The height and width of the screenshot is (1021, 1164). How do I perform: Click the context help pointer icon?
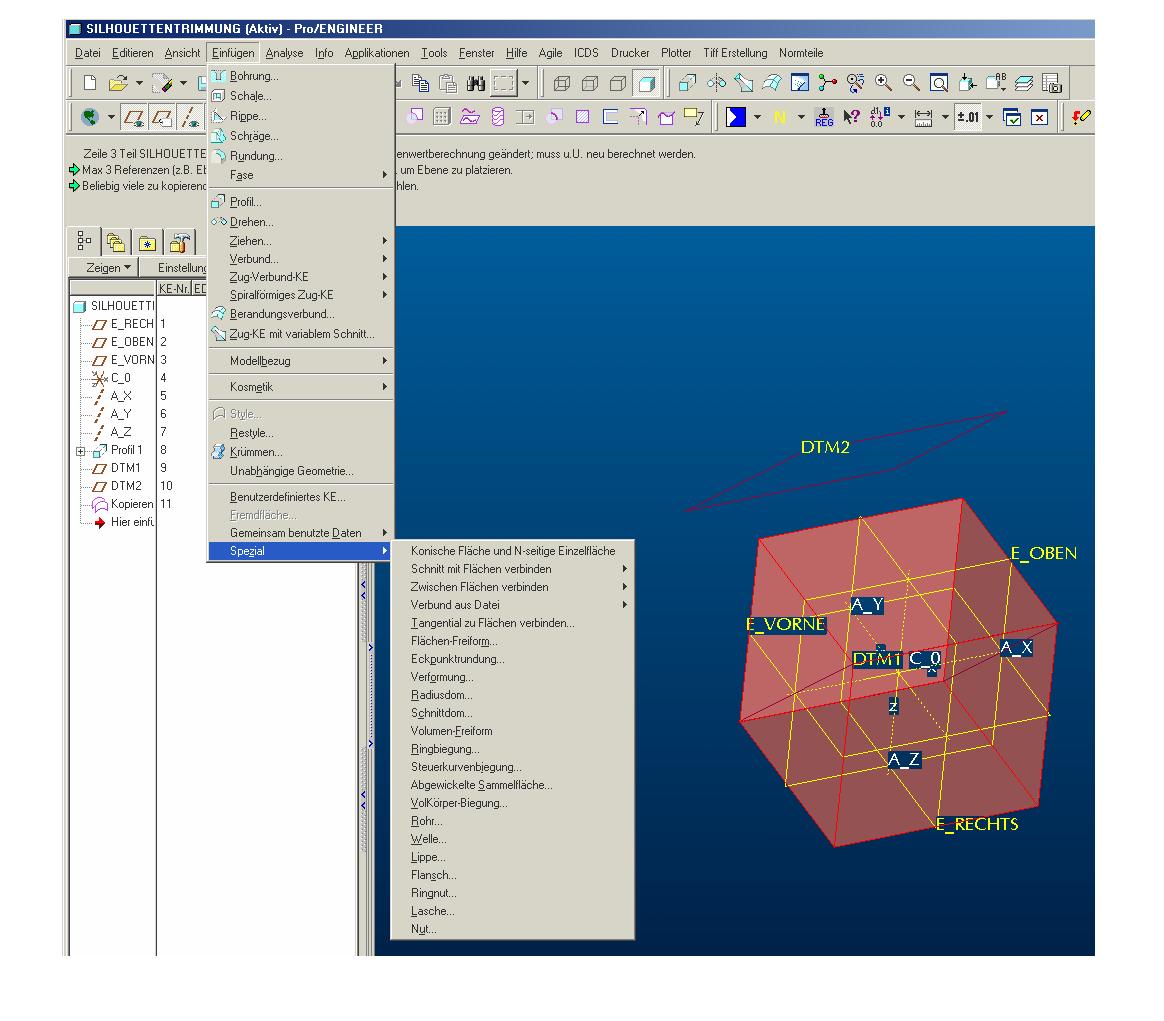[851, 117]
